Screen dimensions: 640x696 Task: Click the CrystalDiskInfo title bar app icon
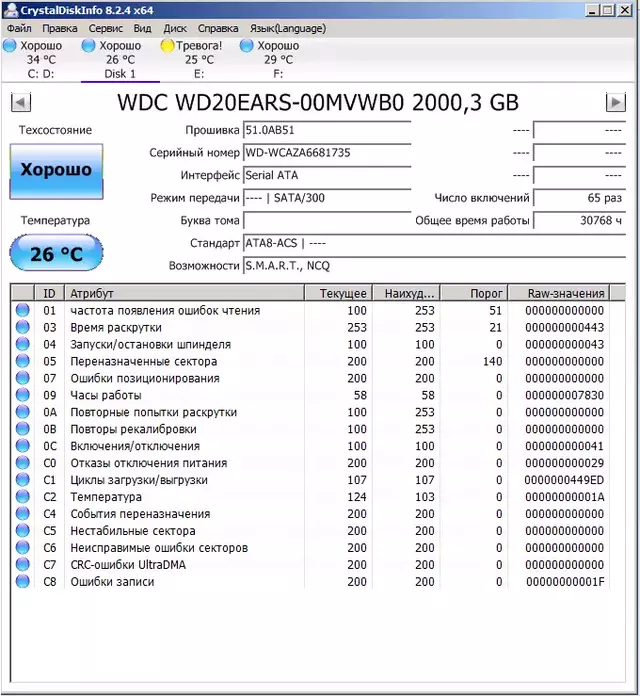tap(10, 10)
